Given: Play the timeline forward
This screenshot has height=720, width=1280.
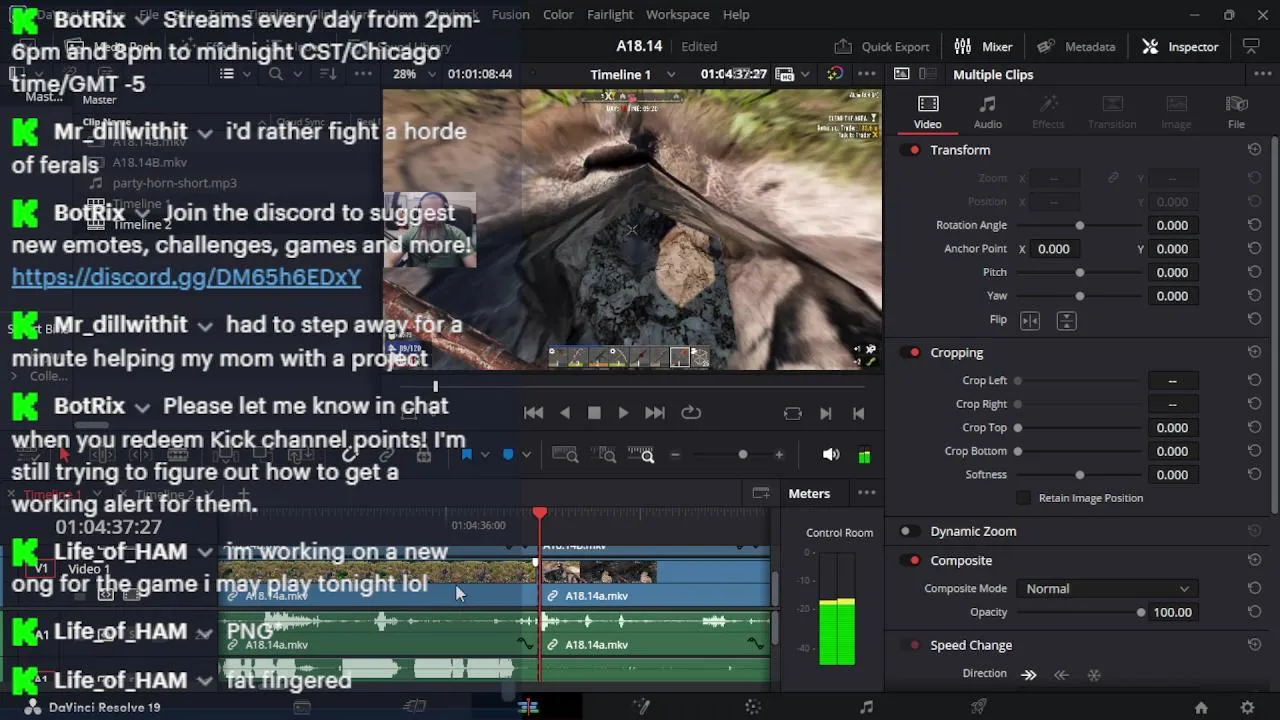Looking at the screenshot, I should pos(623,413).
